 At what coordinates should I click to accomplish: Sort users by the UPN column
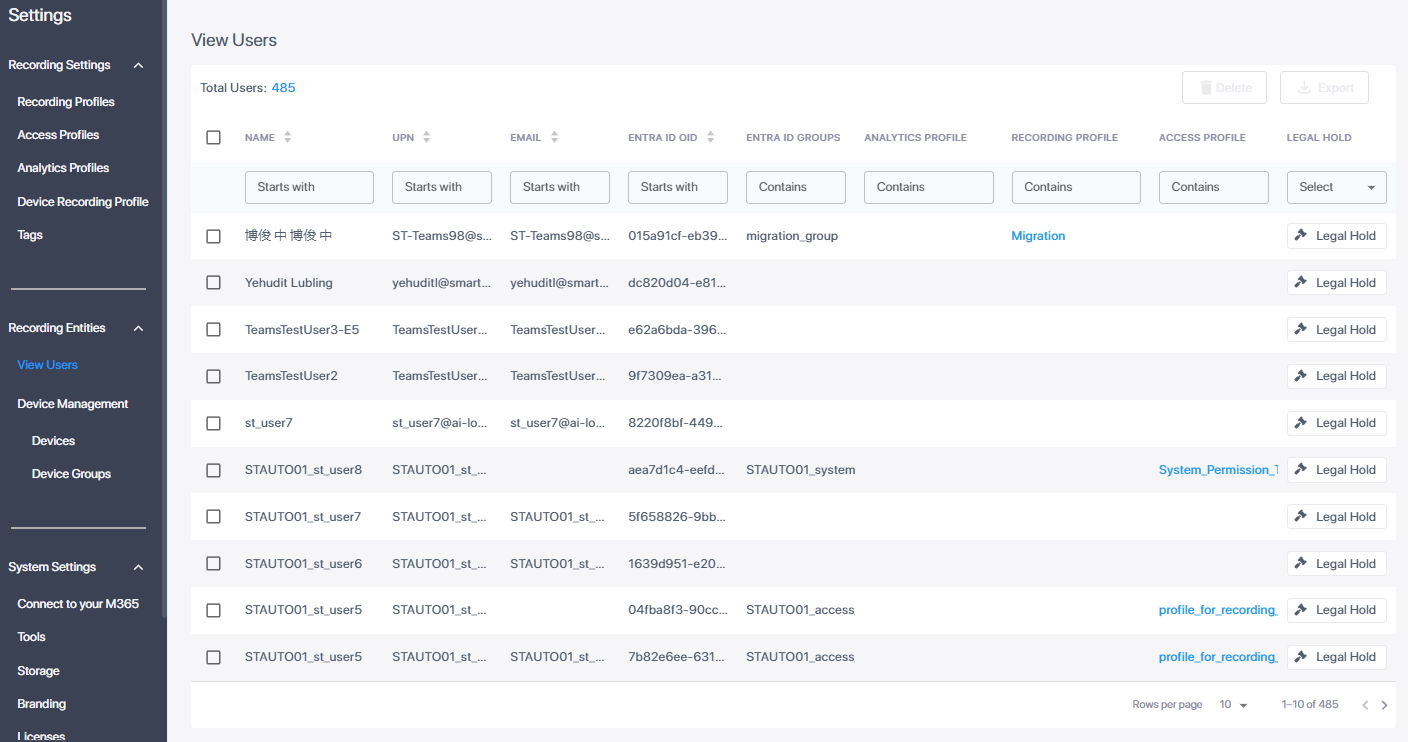pos(426,137)
